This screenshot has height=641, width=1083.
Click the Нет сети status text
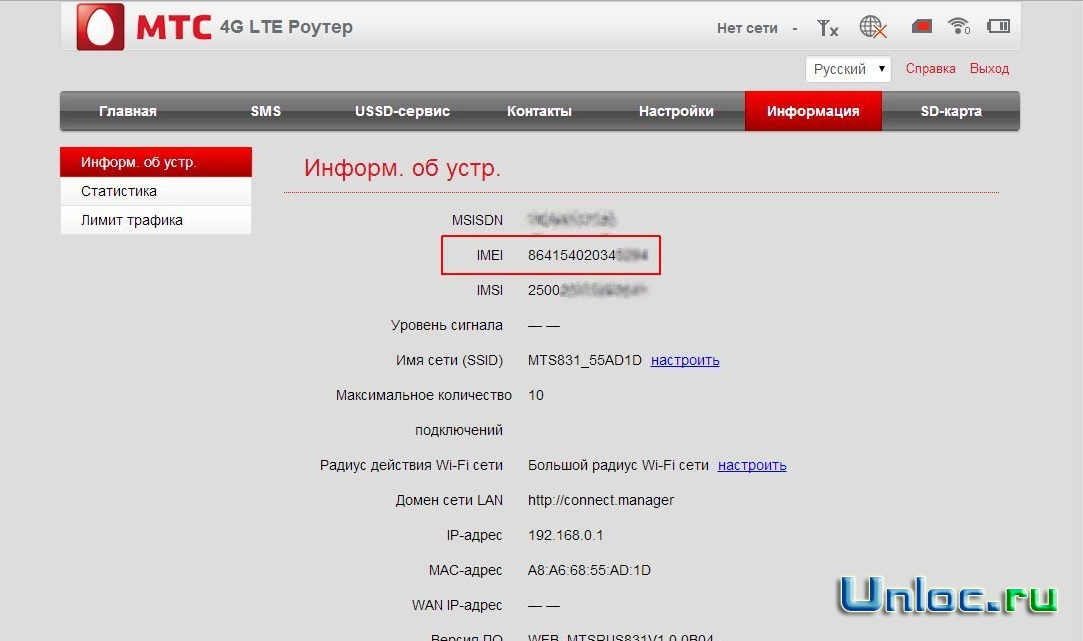point(747,28)
